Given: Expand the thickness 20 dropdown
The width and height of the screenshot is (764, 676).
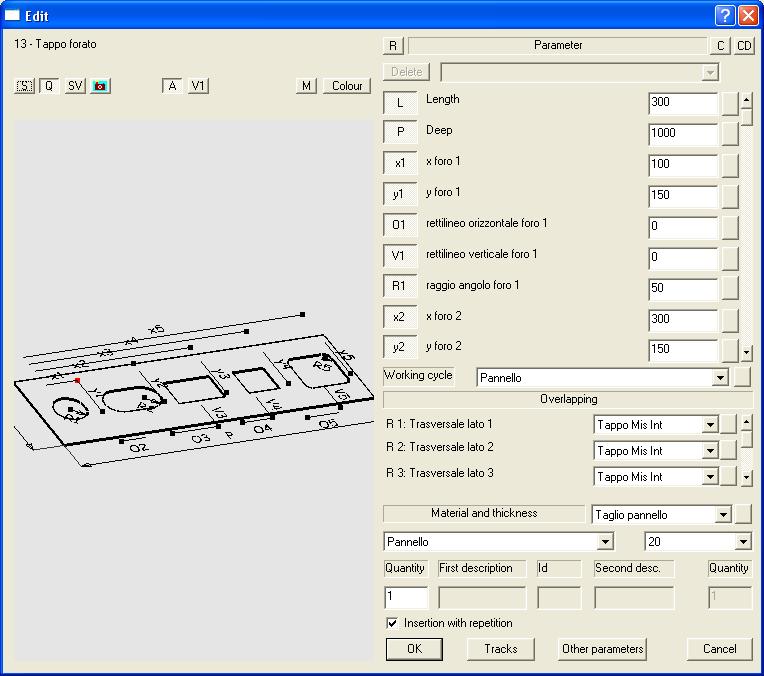Looking at the screenshot, I should [742, 542].
